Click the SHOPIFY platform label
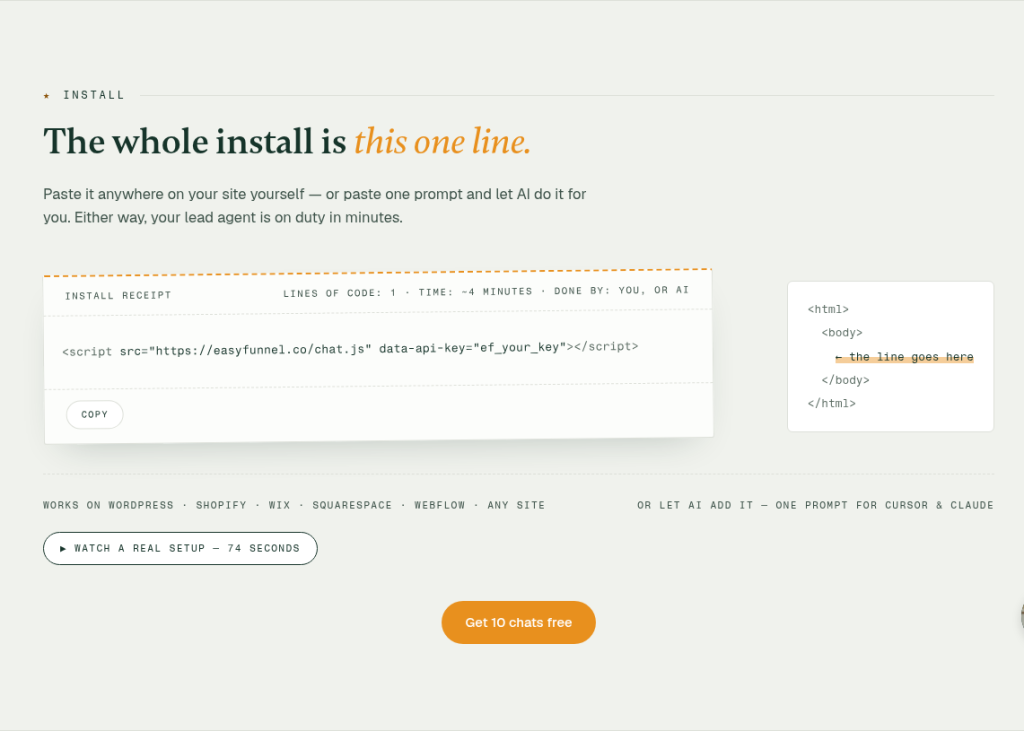The image size is (1024, 731). click(x=221, y=505)
